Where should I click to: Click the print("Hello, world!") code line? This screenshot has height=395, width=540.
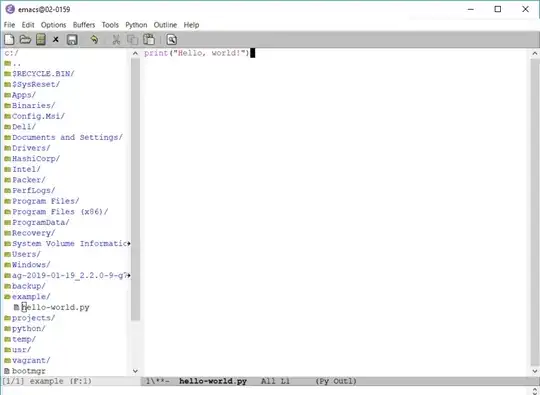click(x=196, y=53)
